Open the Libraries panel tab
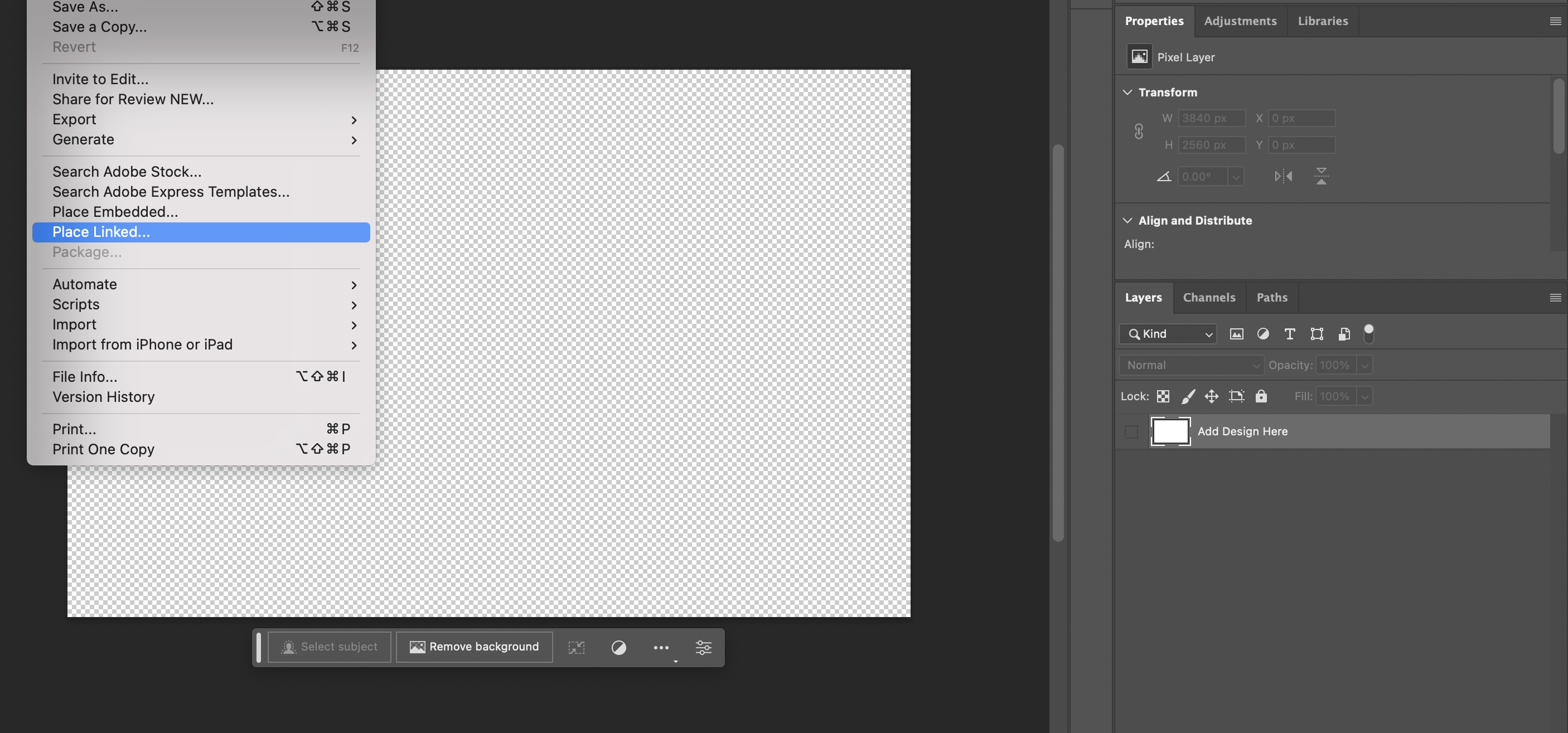The width and height of the screenshot is (1568, 733). coord(1322,21)
